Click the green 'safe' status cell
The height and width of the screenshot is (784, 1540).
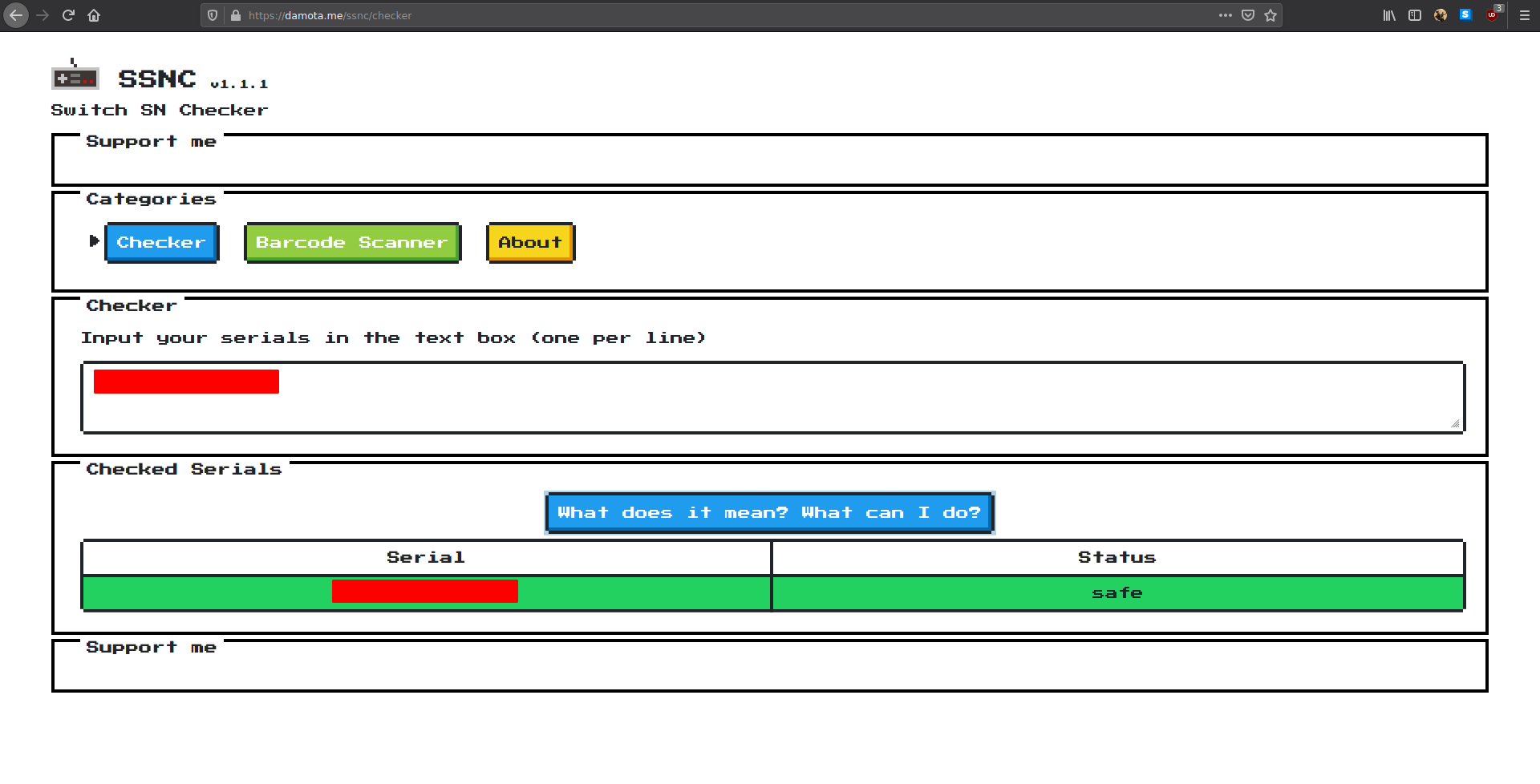[x=1116, y=593]
